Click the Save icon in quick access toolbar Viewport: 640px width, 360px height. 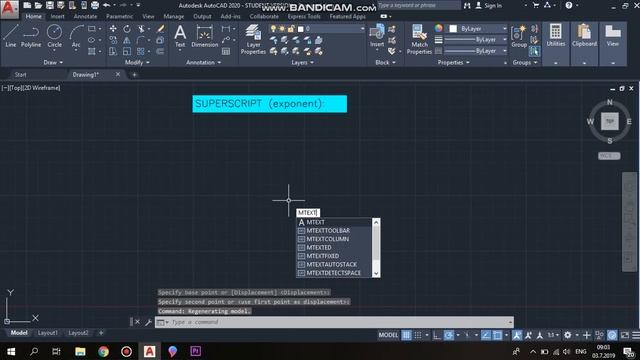[49, 5]
